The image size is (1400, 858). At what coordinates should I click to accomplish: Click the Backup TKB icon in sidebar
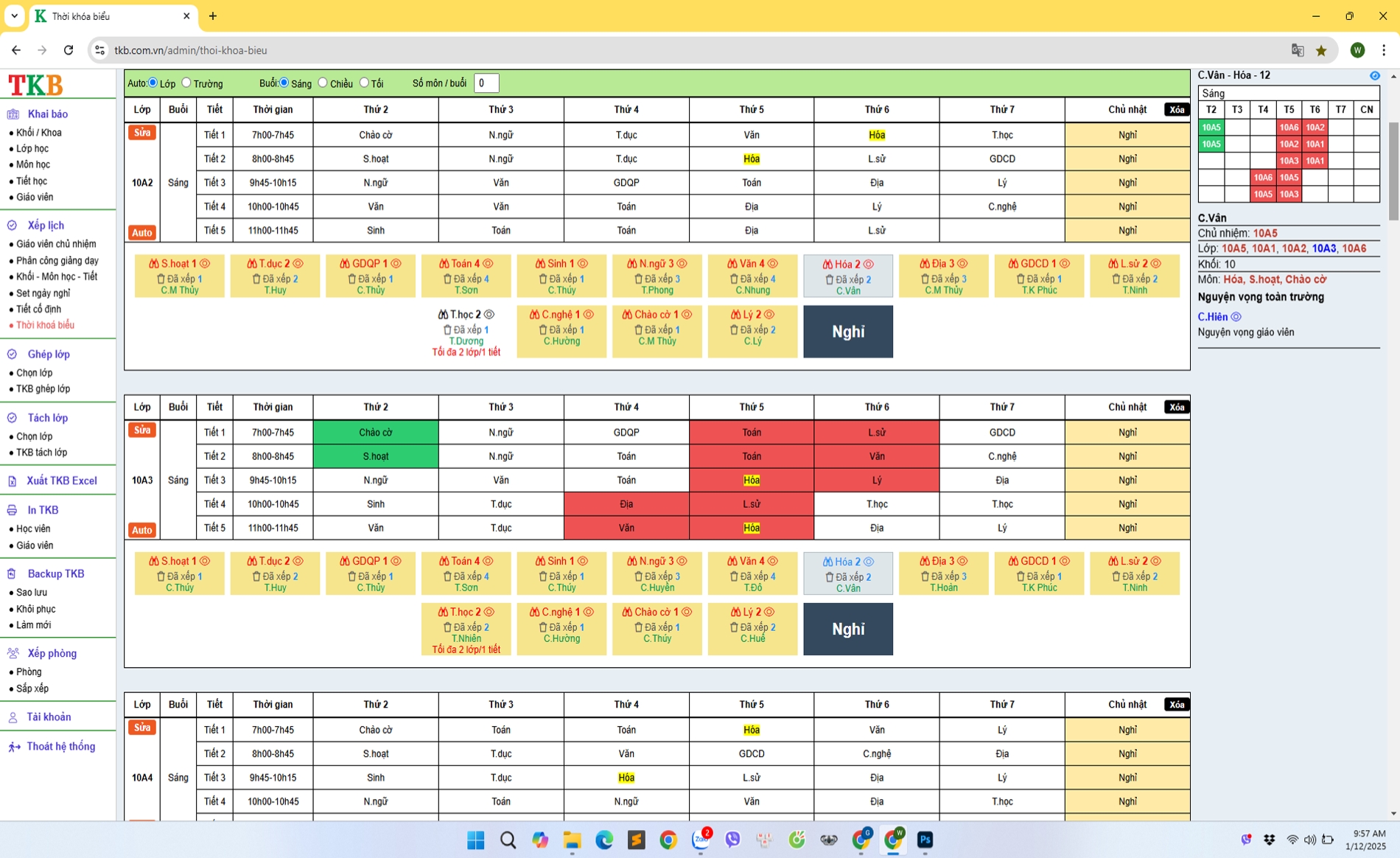[13, 573]
